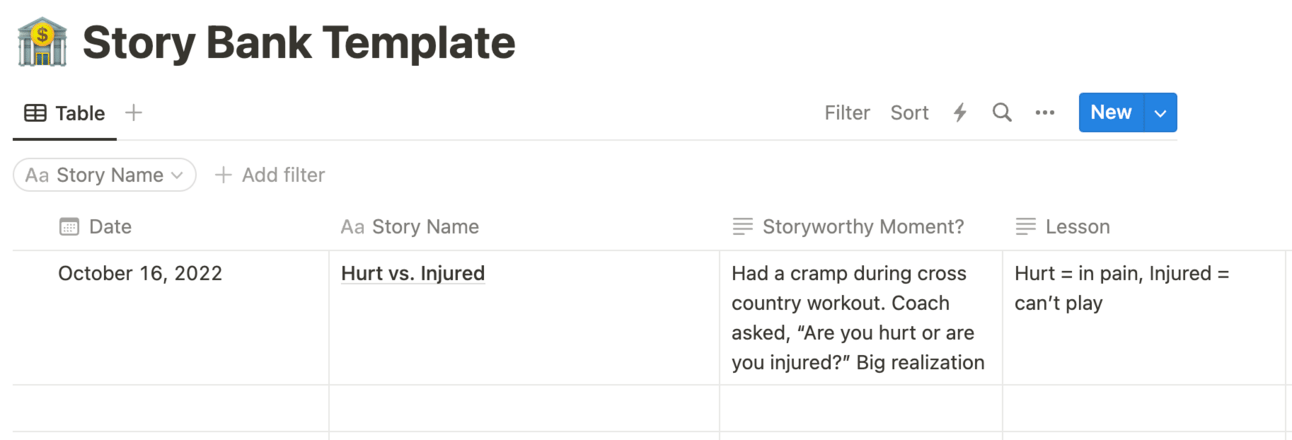The width and height of the screenshot is (1292, 440).
Task: Open automations via lightning bolt icon
Action: coord(960,113)
